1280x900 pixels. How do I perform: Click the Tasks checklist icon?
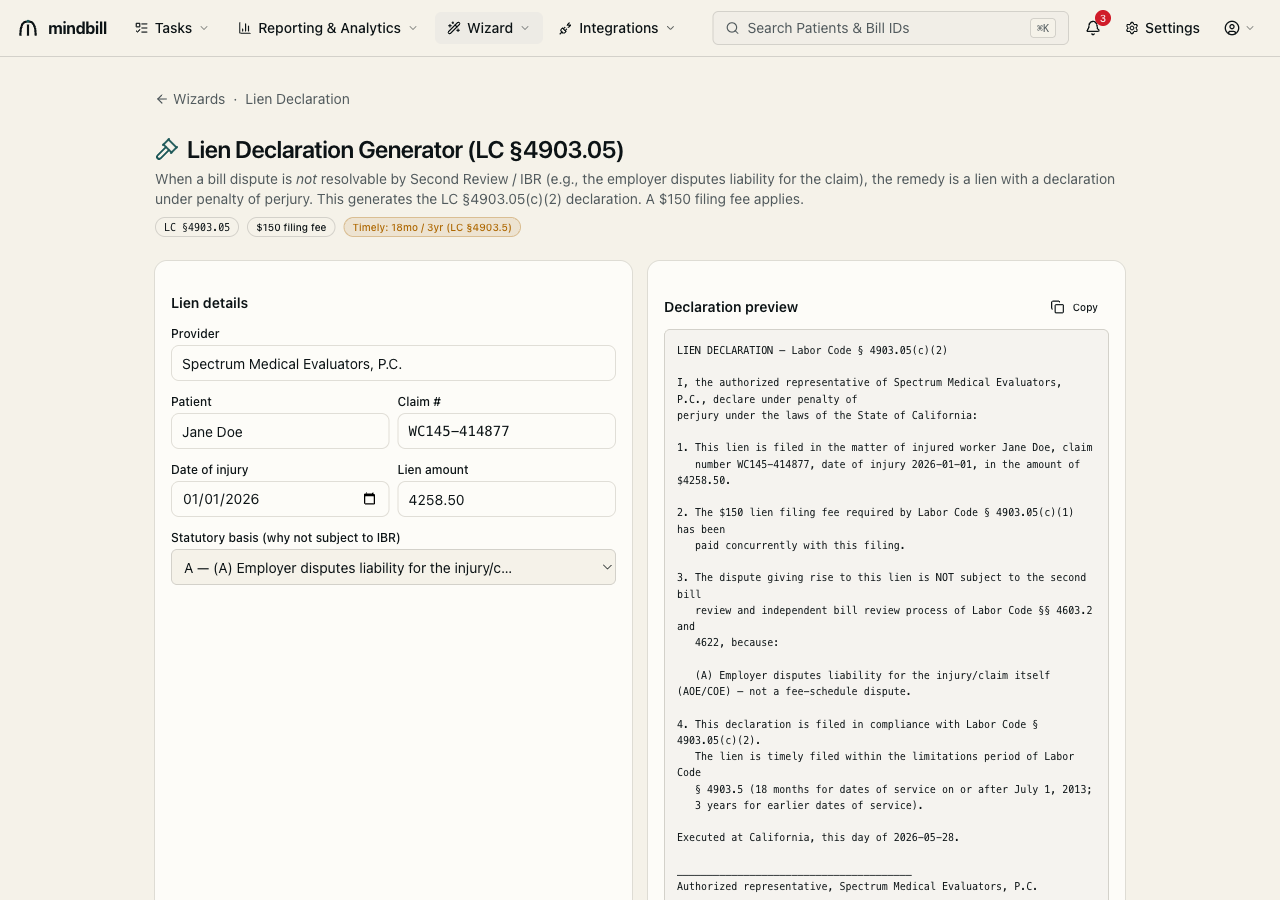141,28
